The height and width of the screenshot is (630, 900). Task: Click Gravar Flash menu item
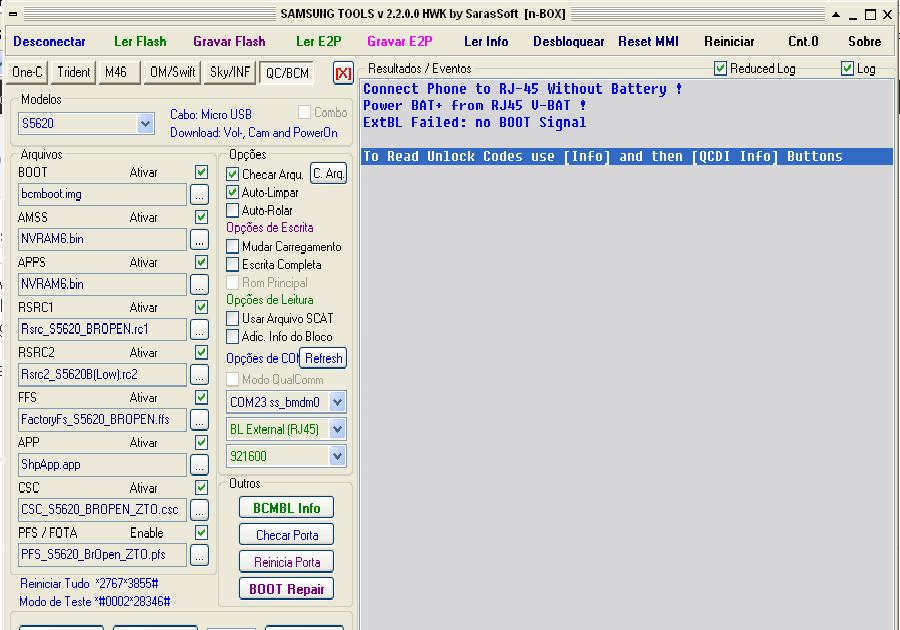click(x=229, y=41)
